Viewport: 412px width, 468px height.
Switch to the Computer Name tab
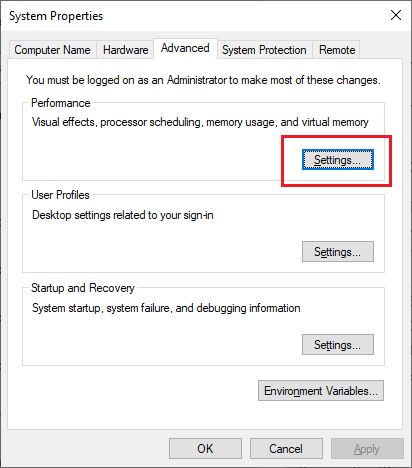52,50
